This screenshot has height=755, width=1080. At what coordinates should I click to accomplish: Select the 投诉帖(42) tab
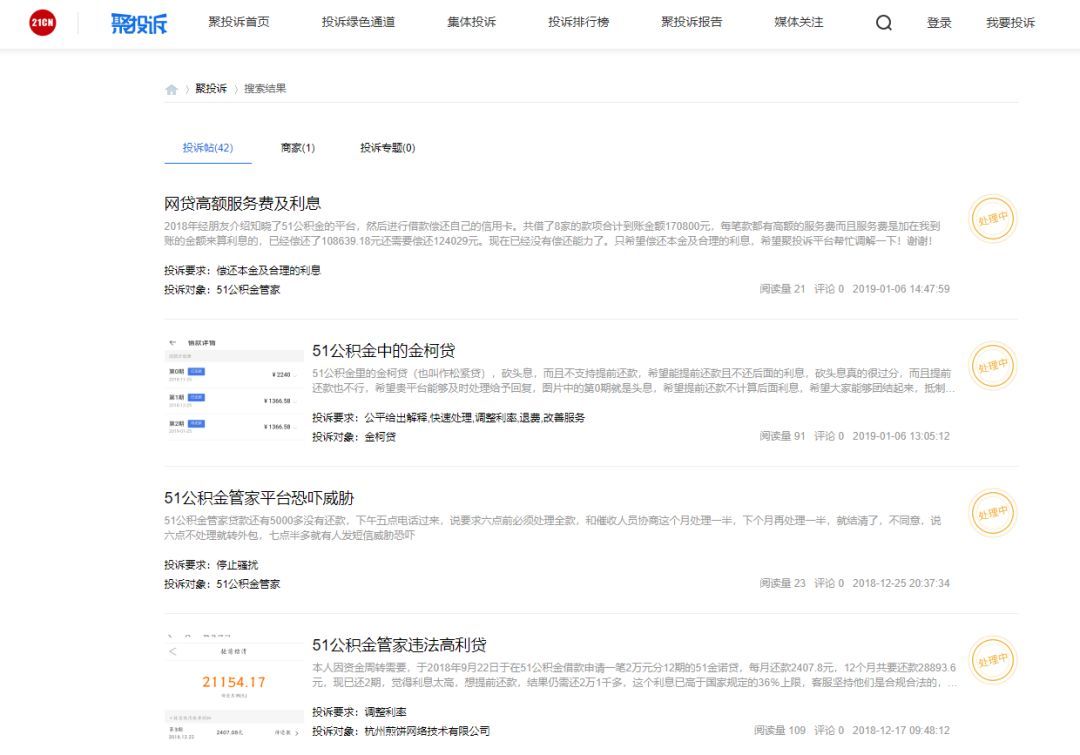click(x=208, y=147)
